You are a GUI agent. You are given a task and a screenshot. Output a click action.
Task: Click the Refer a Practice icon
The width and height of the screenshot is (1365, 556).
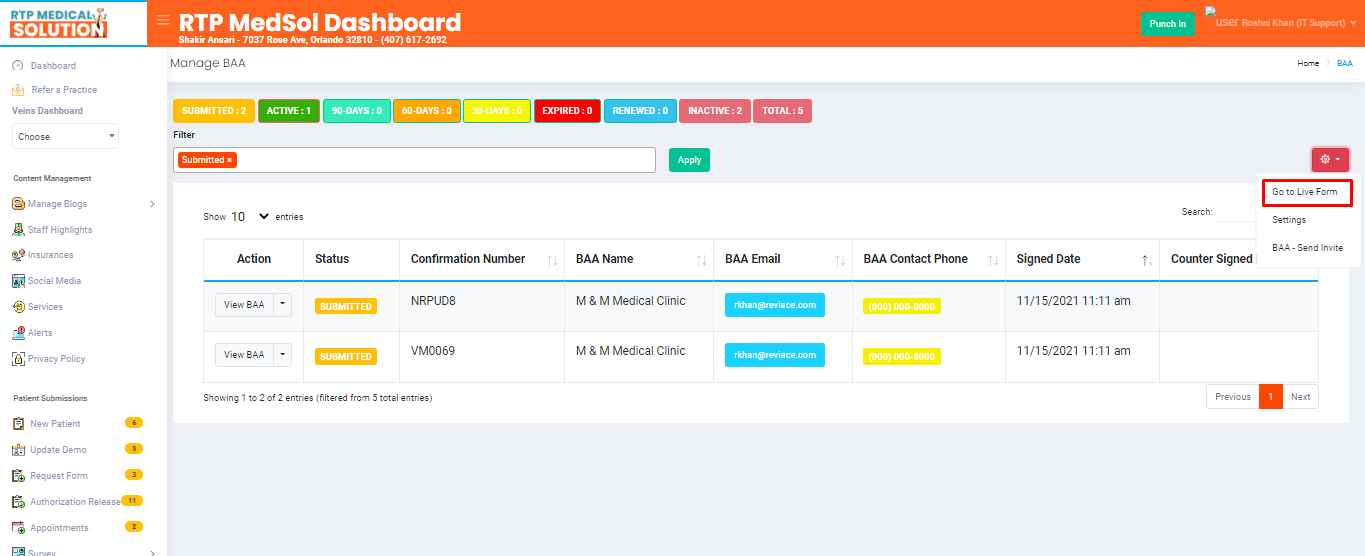pyautogui.click(x=18, y=90)
